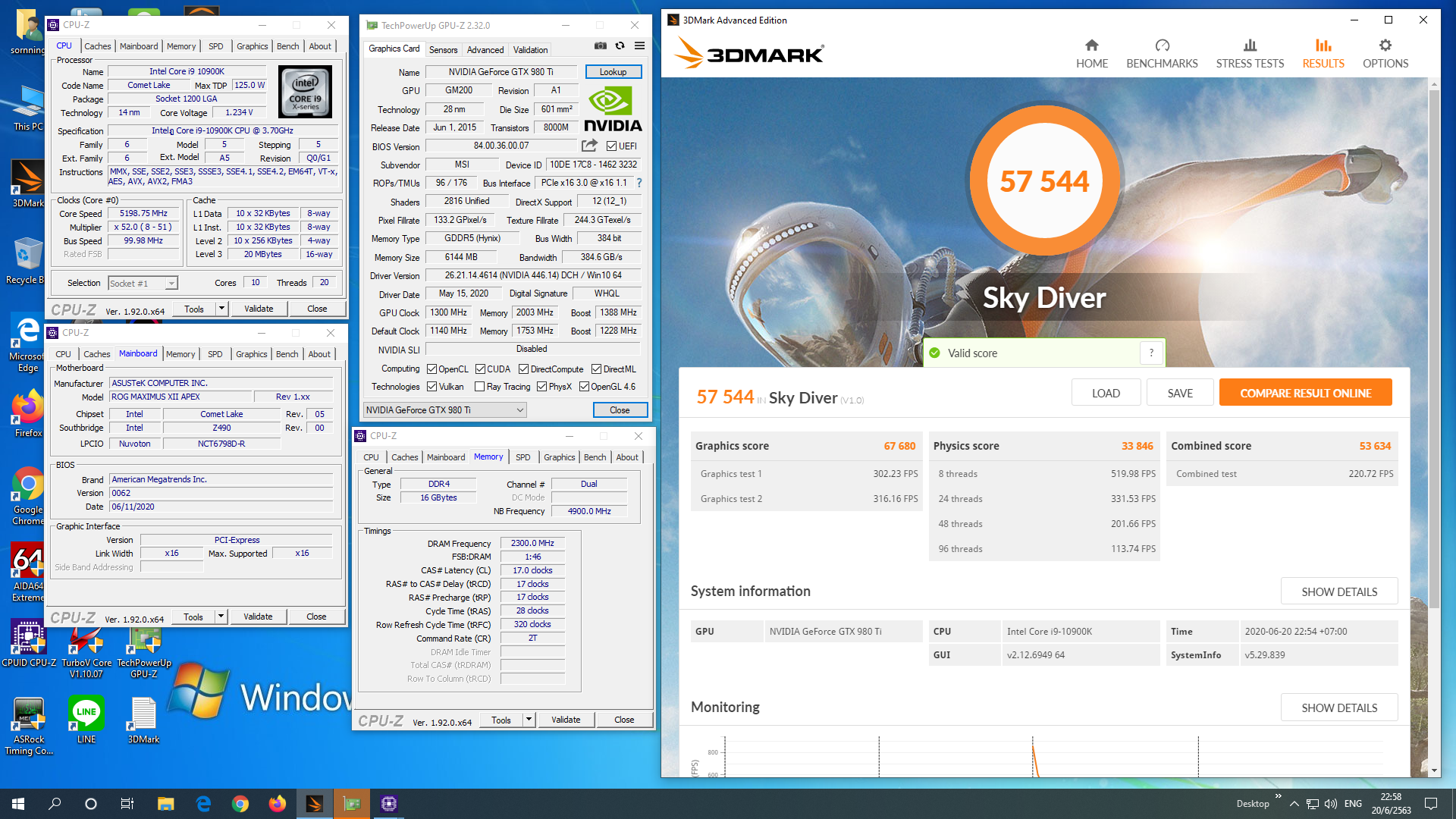
Task: Toggle the CUDA checkbox
Action: 480,369
